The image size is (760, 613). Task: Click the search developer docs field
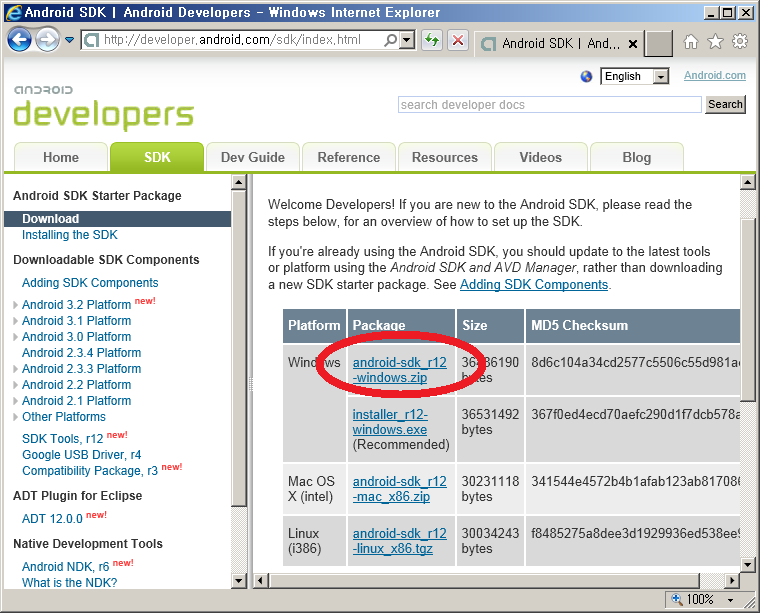click(550, 105)
